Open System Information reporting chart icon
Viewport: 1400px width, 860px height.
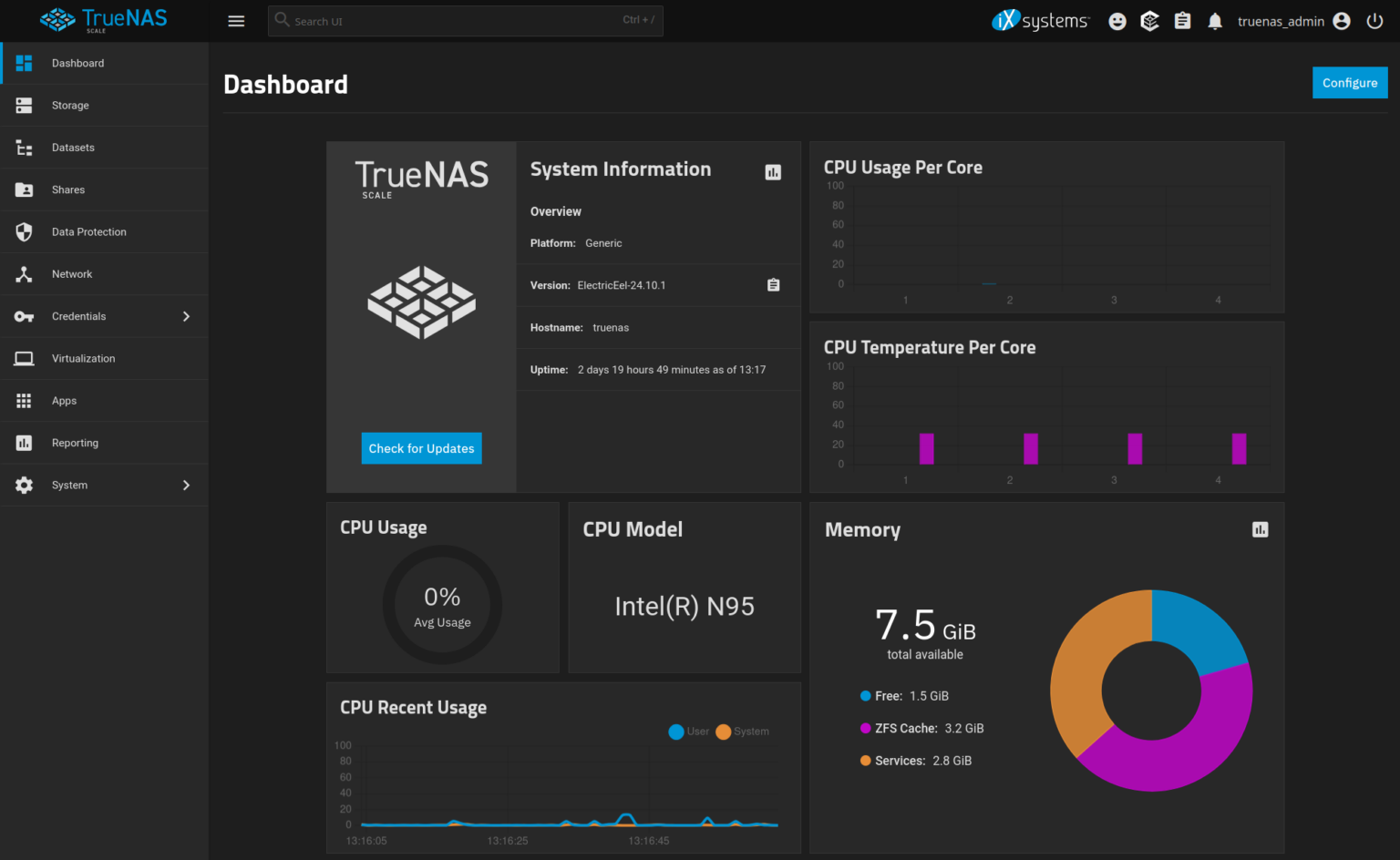tap(773, 171)
